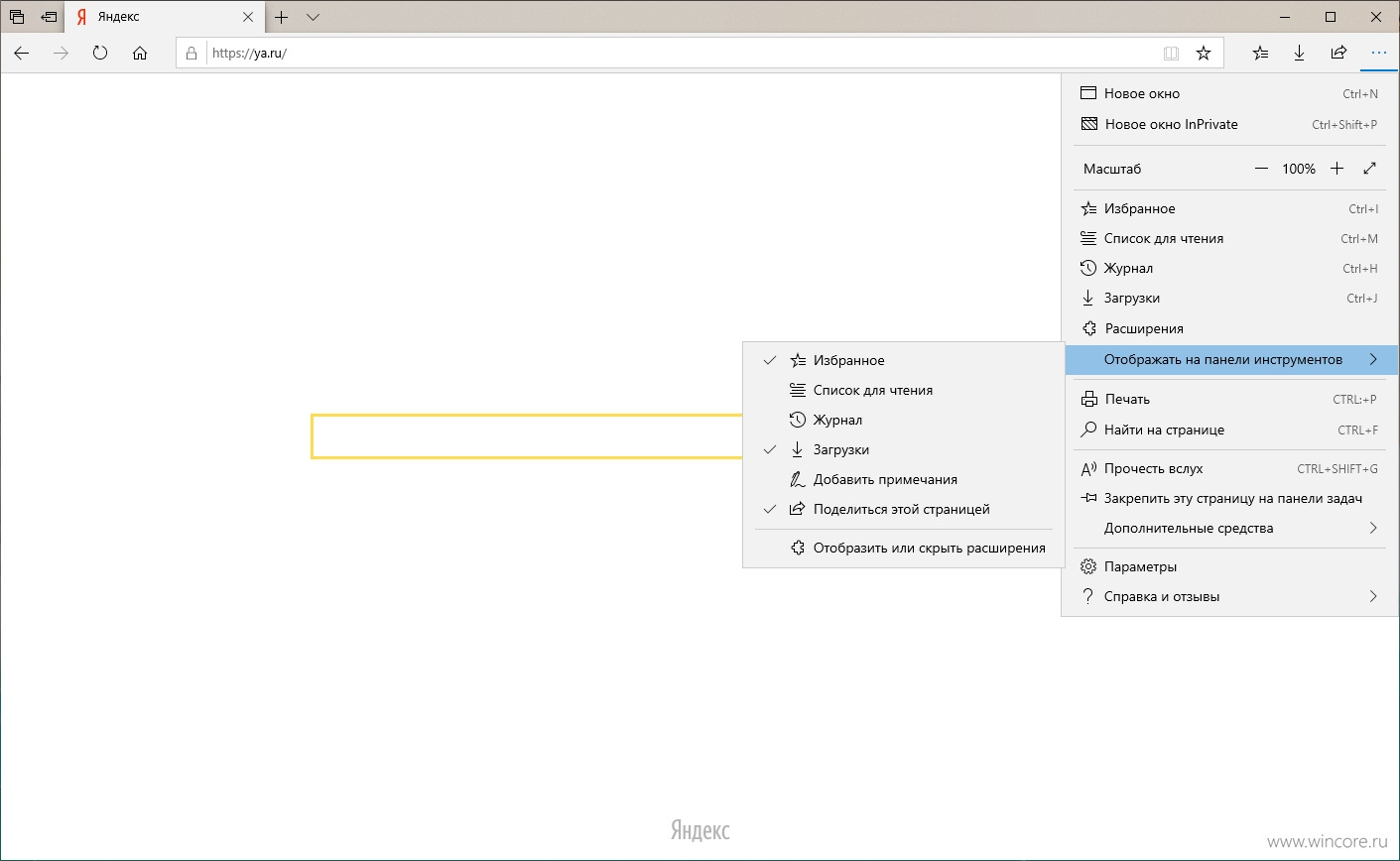Open the home page via home icon
Viewport: 1400px width, 861px height.
[x=140, y=54]
